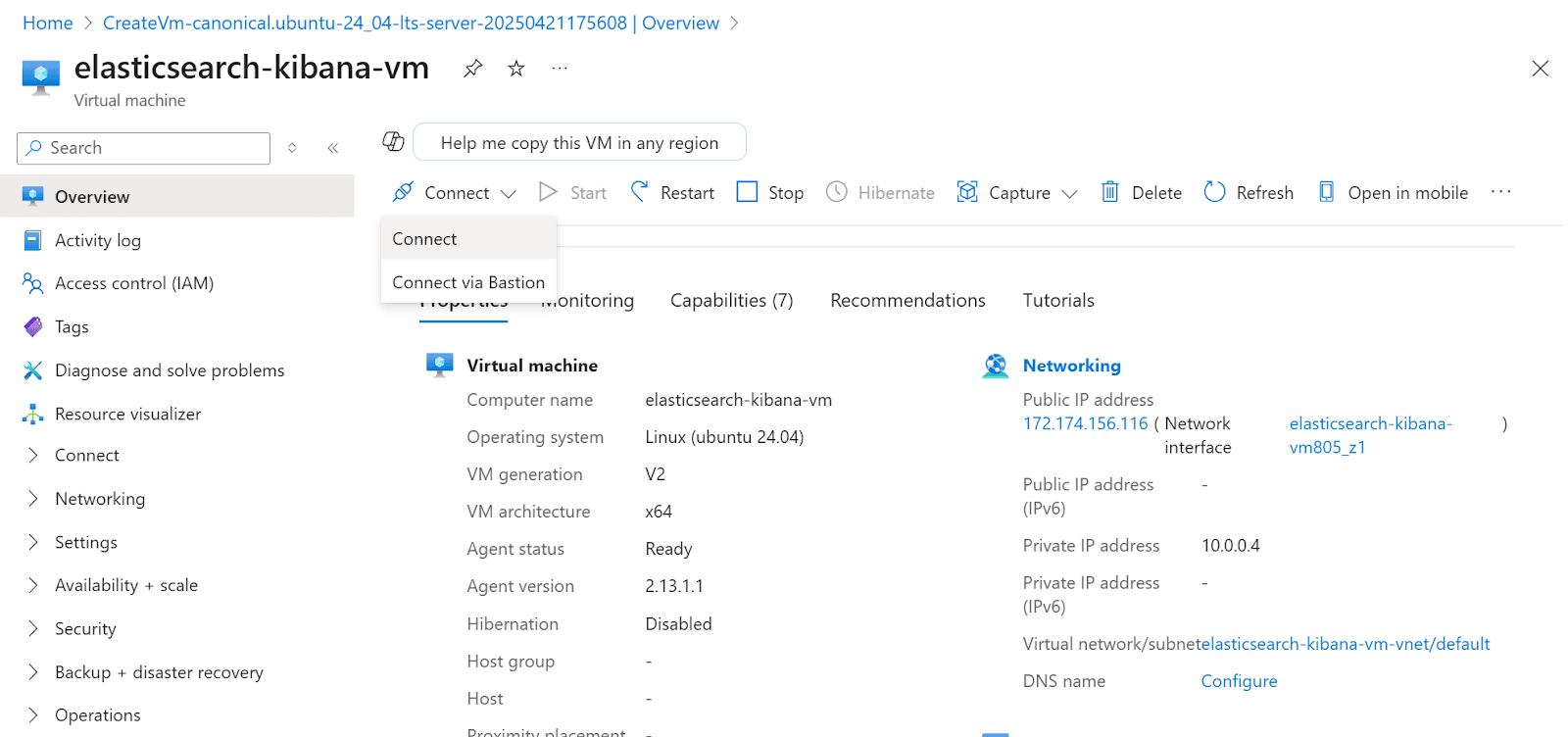Choose Connect via Bastion
This screenshot has height=737, width=1568.
tap(468, 282)
